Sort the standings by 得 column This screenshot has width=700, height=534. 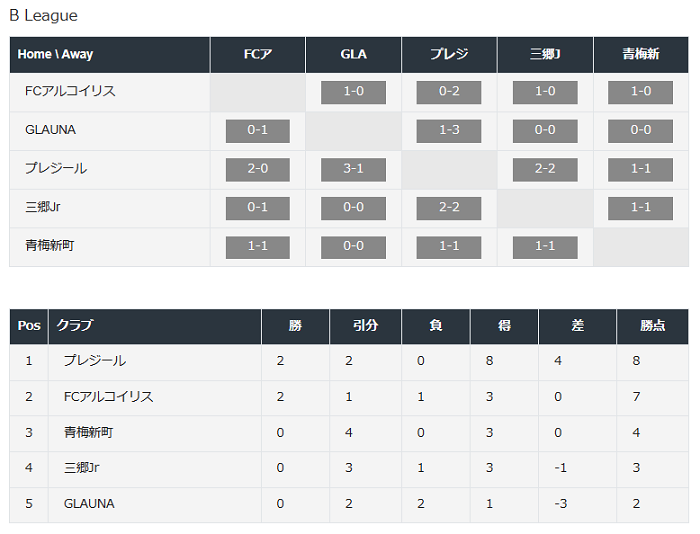point(504,326)
